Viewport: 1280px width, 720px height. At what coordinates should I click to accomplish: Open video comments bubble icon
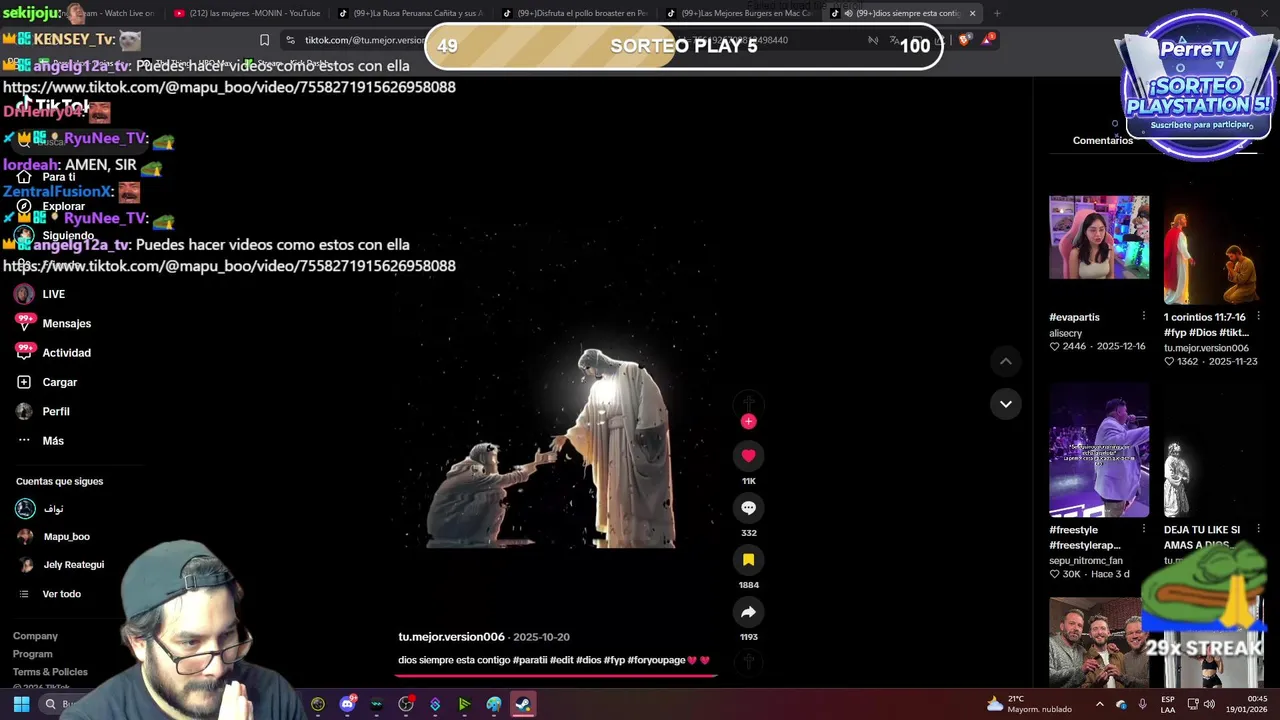tap(748, 508)
